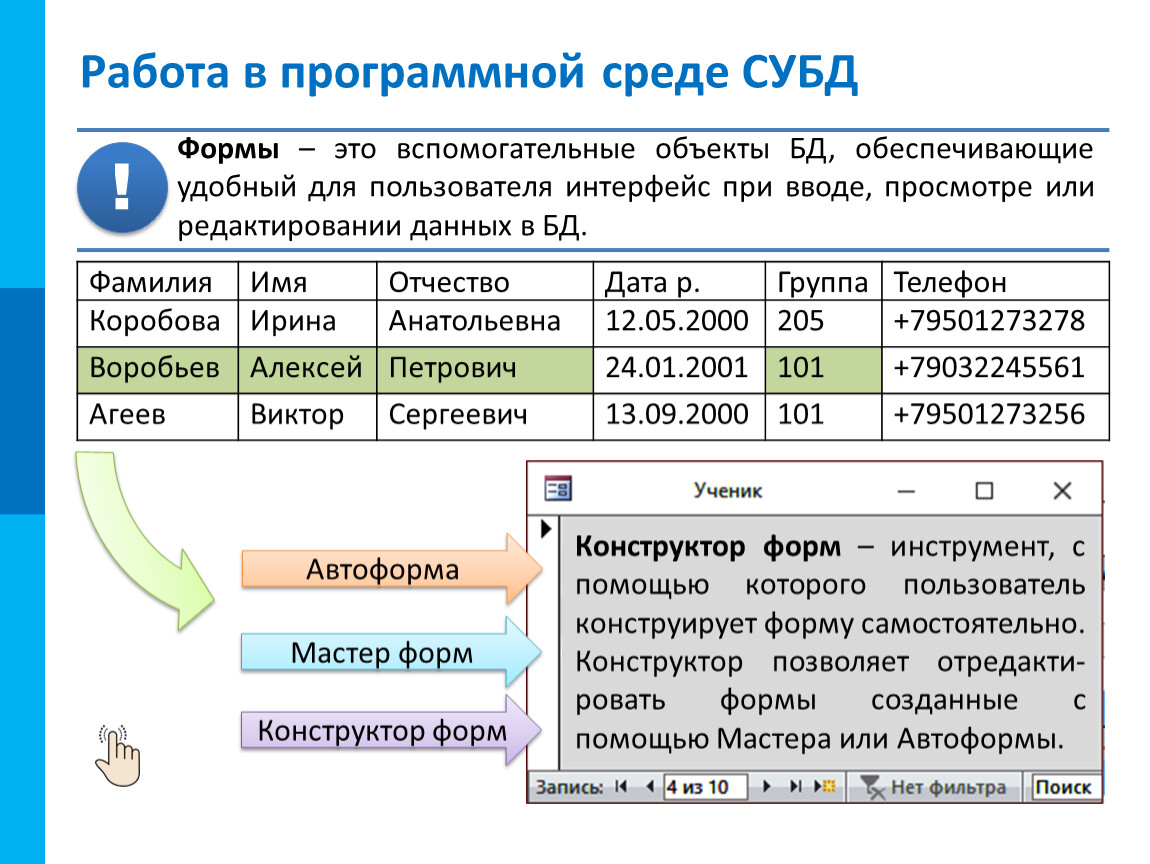Go to next record arrow

click(x=768, y=787)
